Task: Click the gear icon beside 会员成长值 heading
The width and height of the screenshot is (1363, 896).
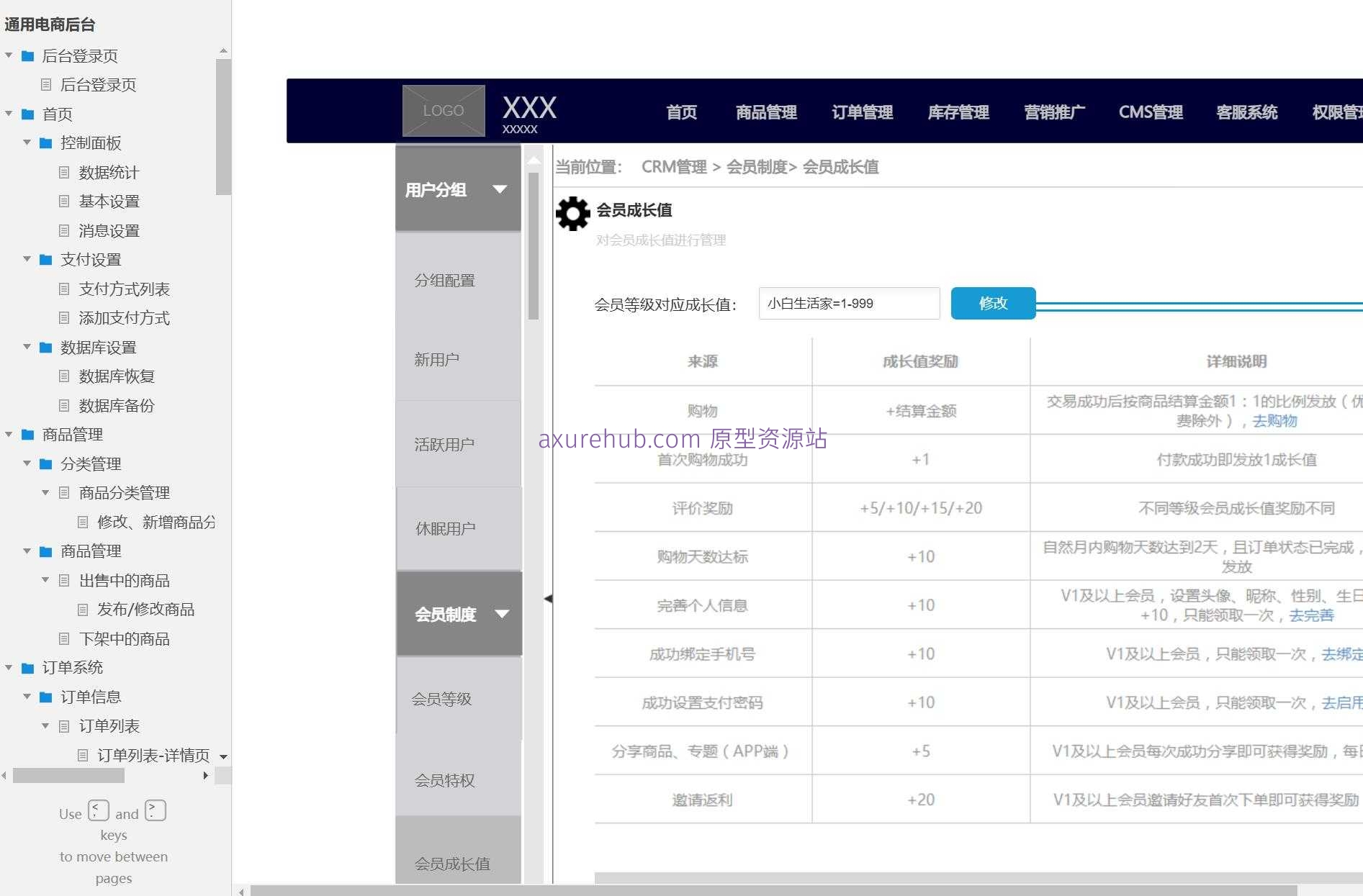Action: (x=572, y=213)
